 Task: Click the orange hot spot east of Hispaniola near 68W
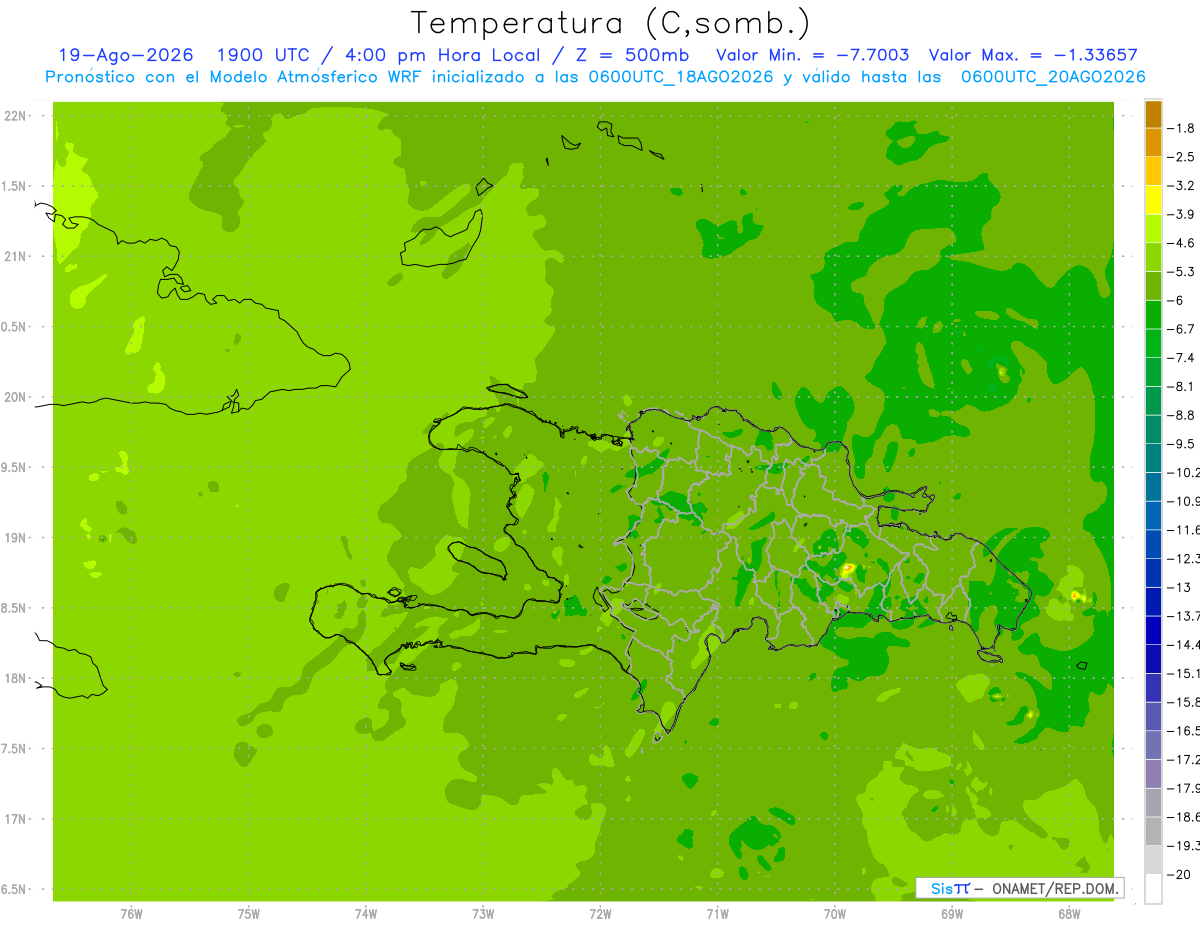pos(1076,595)
